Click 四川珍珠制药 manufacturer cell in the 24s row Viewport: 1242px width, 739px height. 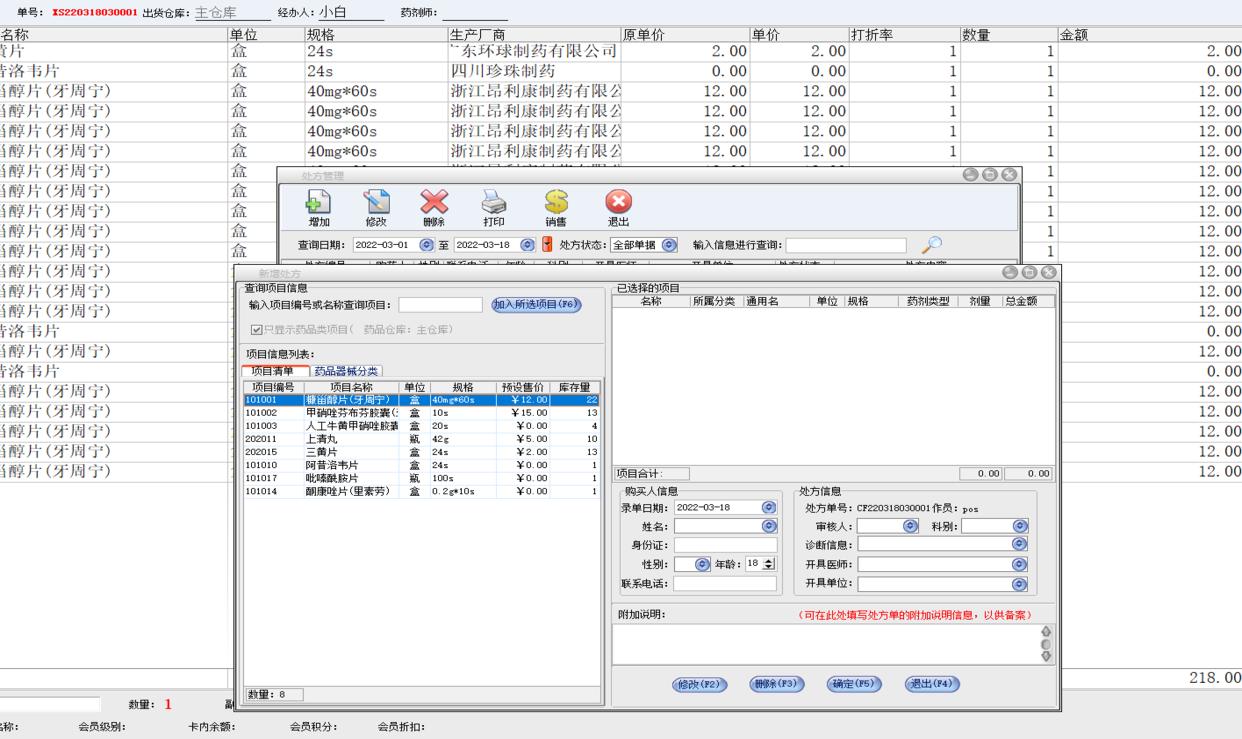pos(534,71)
